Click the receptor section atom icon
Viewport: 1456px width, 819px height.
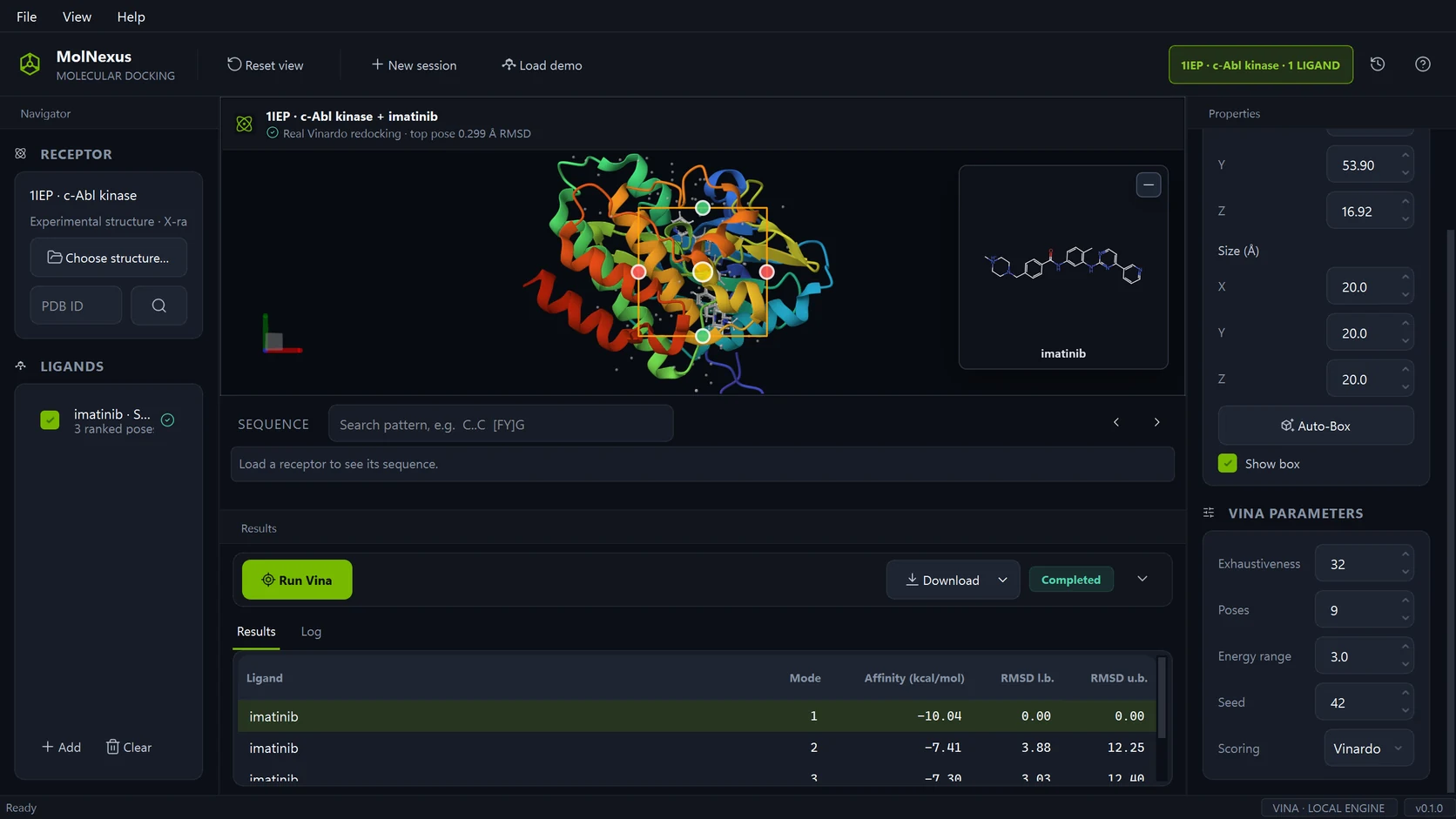point(21,154)
